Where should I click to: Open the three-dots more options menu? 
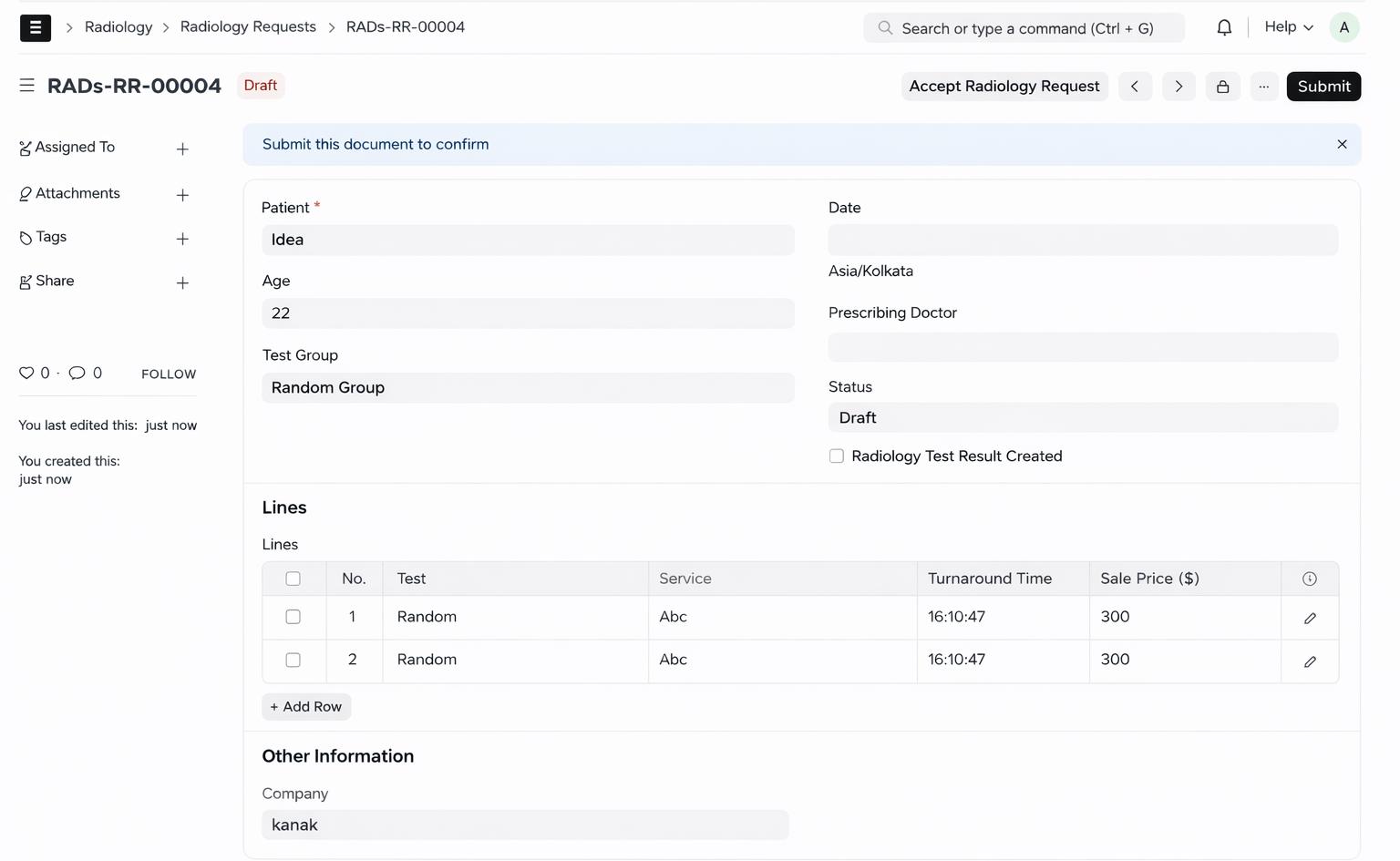pos(1264,87)
